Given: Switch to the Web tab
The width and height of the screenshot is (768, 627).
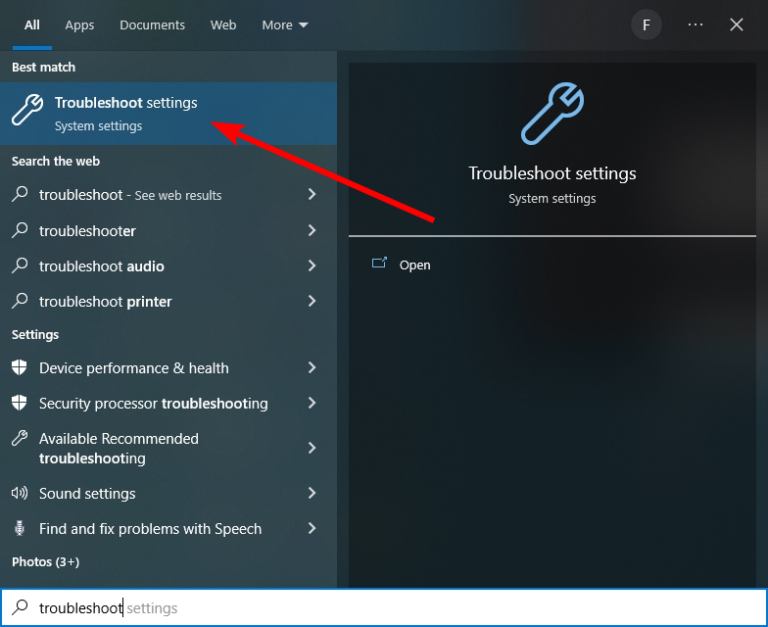Looking at the screenshot, I should 223,25.
